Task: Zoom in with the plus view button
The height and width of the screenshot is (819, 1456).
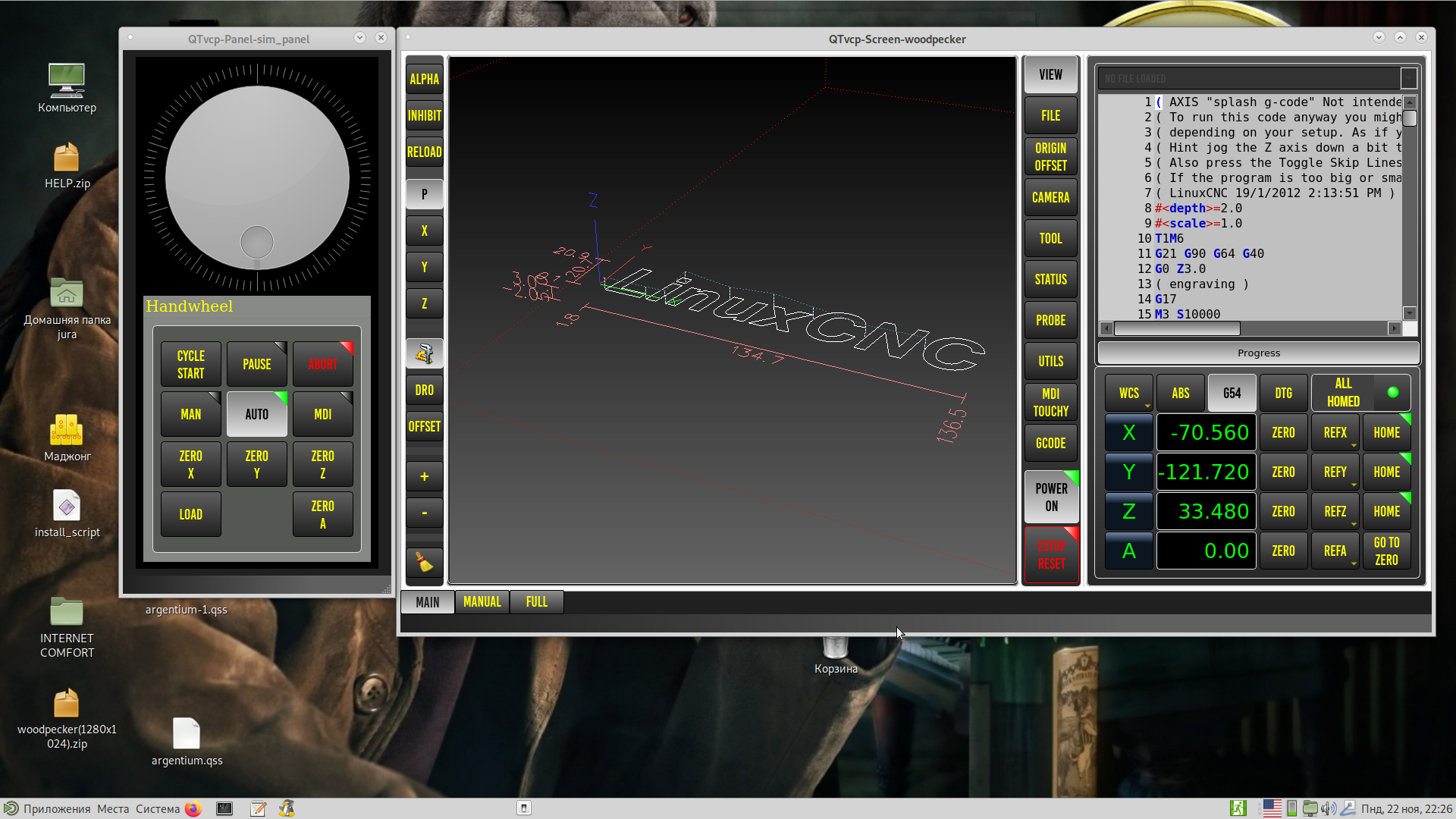Action: [x=424, y=476]
